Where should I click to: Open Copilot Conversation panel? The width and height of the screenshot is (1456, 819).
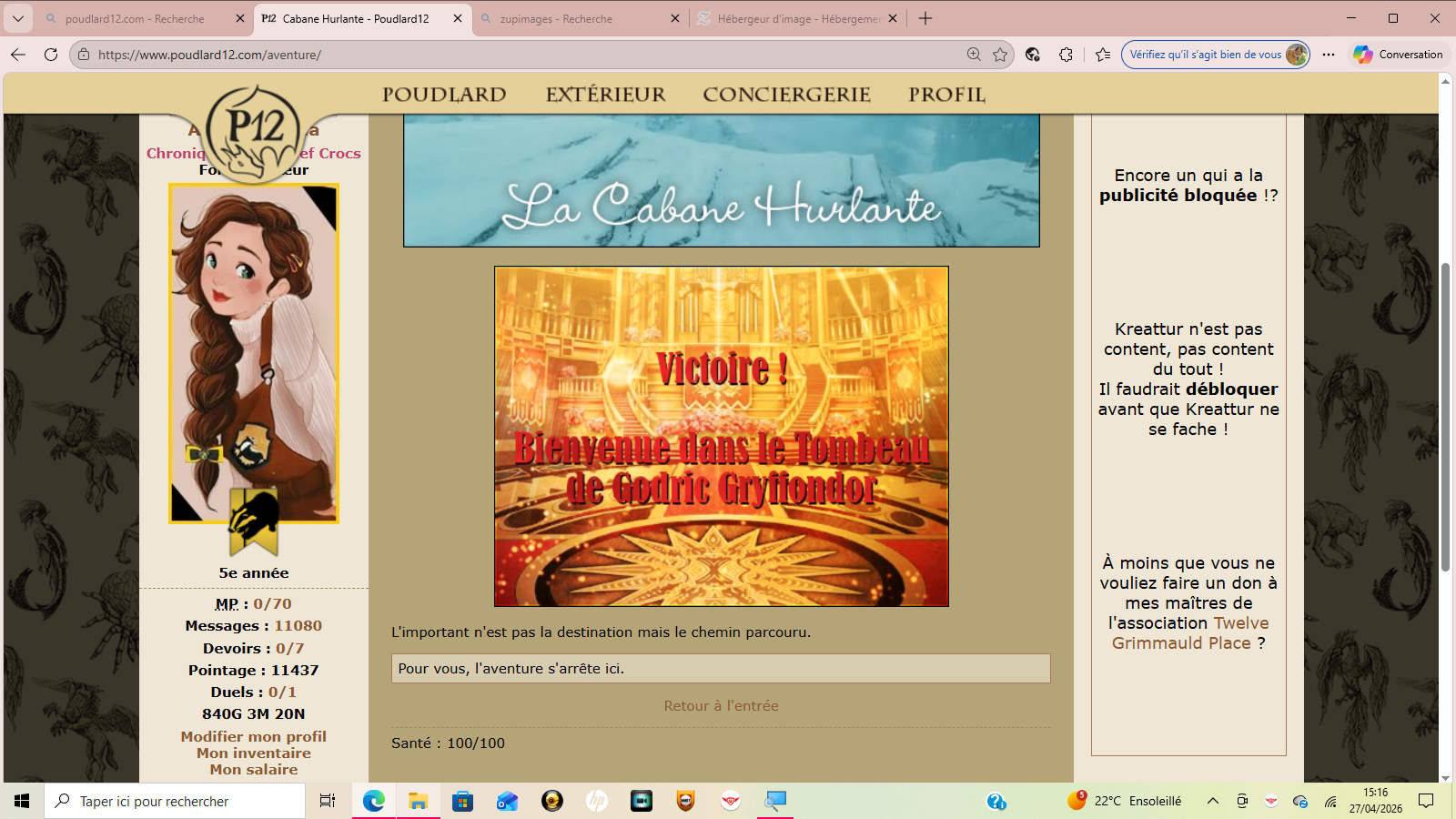[1398, 55]
